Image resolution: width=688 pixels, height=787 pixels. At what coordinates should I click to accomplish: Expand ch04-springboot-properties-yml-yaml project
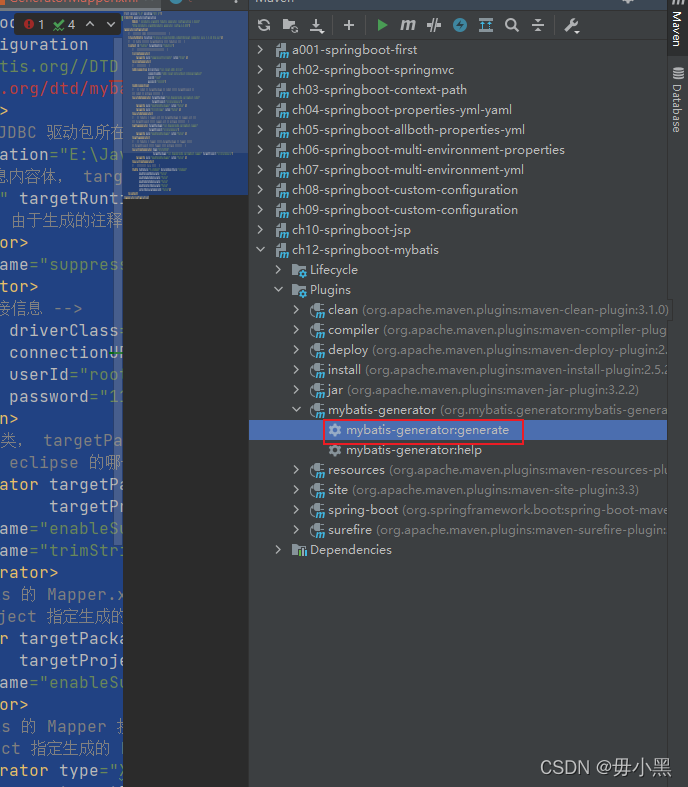pyautogui.click(x=260, y=110)
